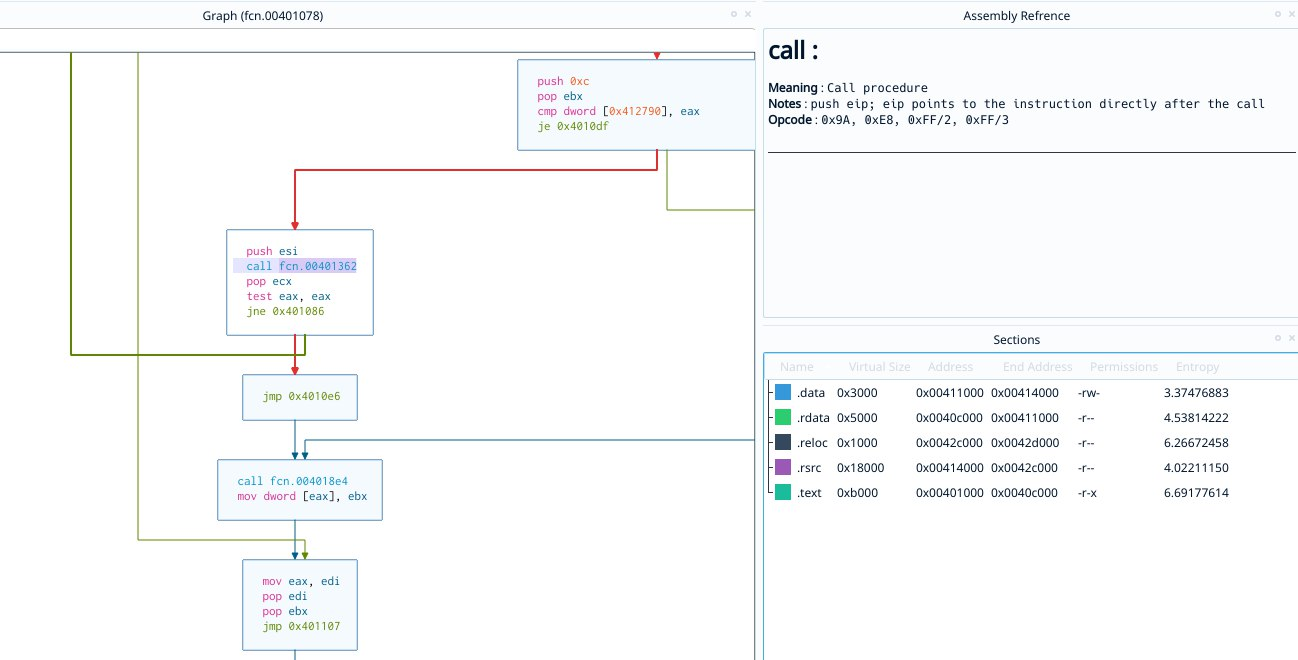
Task: Close the Assembly Refrence panel
Action: point(1290,14)
